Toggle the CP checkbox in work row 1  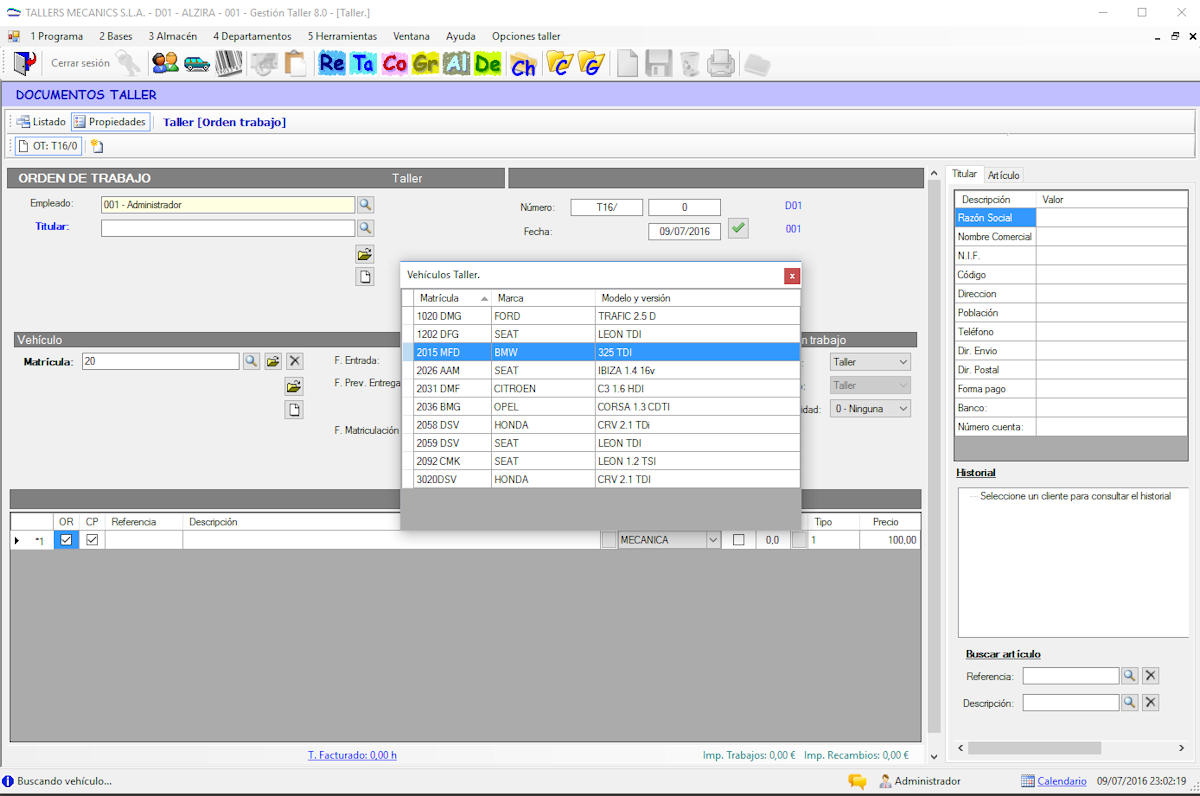(x=92, y=540)
